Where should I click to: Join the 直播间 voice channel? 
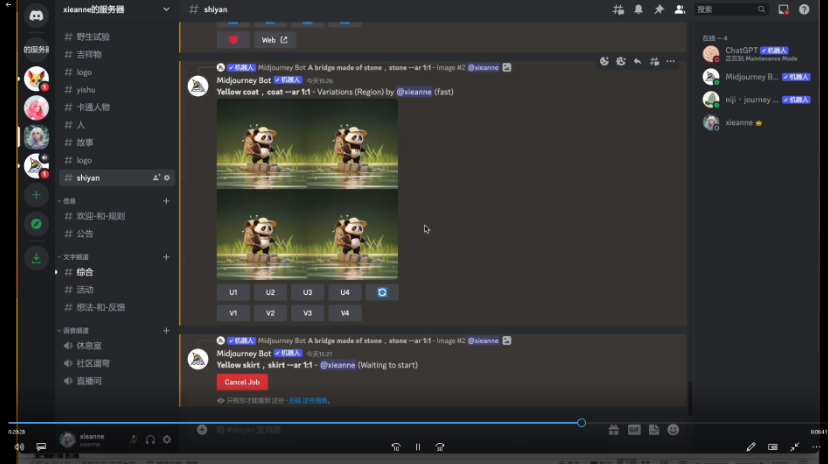(117, 381)
